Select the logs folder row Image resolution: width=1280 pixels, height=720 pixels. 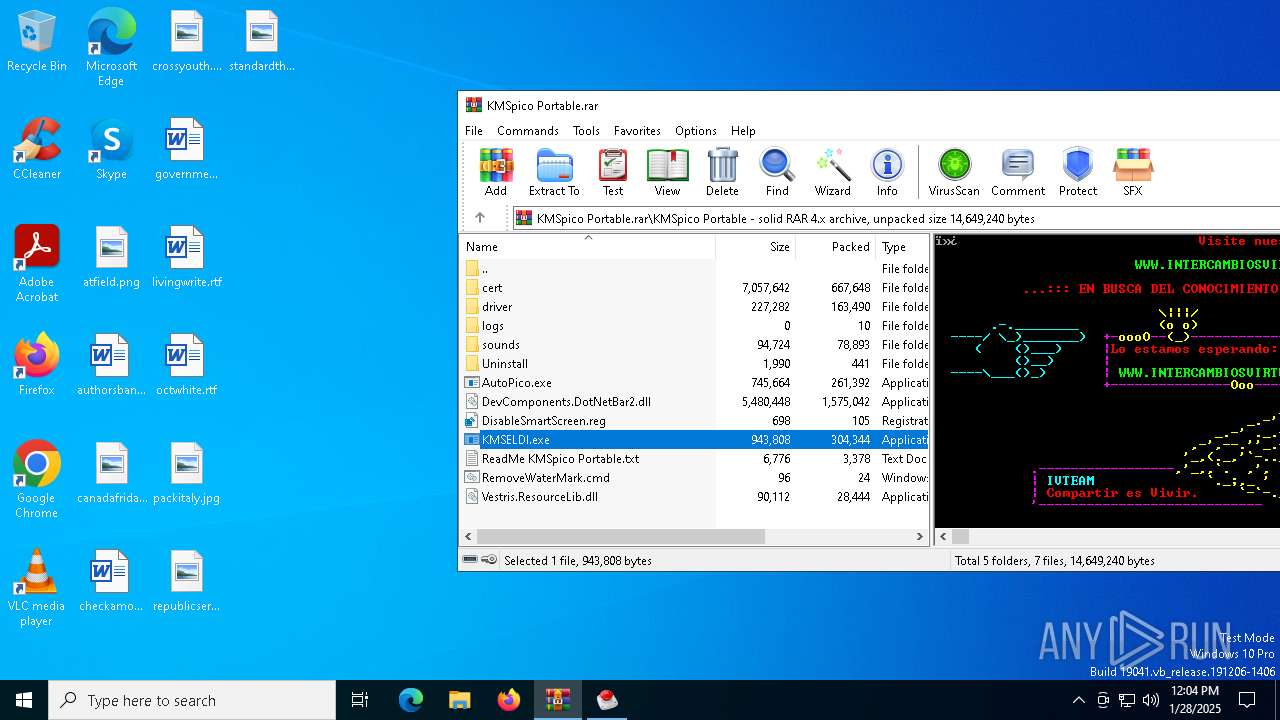pyautogui.click(x=694, y=326)
